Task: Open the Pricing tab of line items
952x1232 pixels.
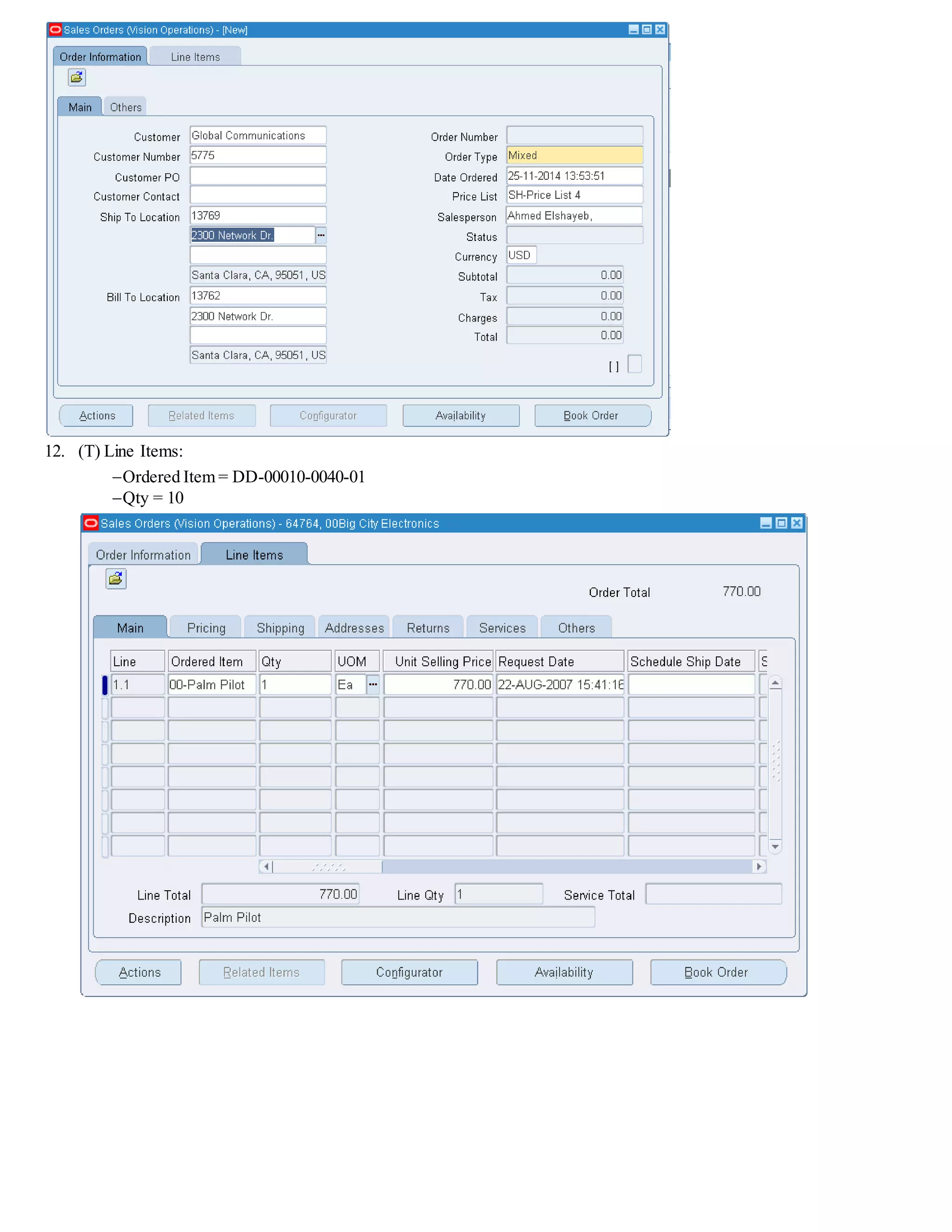Action: 206,628
